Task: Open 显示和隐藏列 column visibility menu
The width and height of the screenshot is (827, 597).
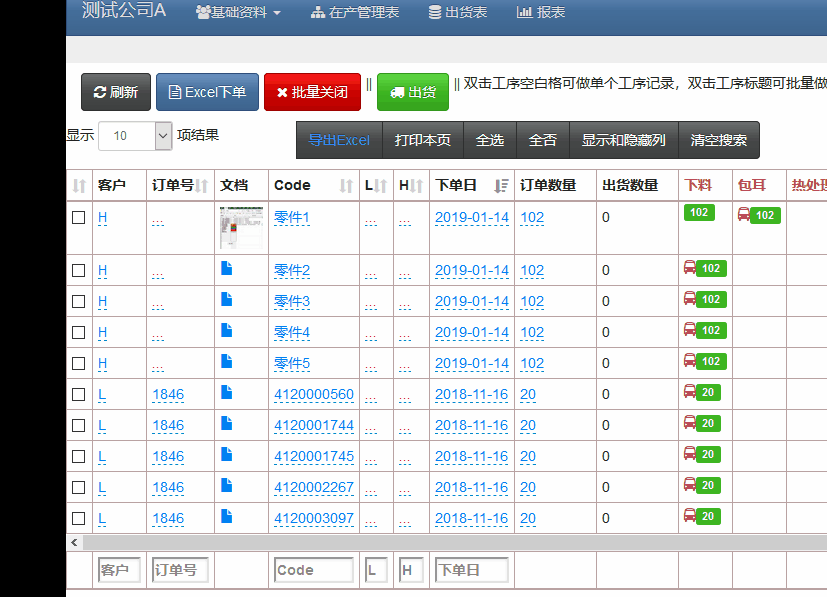Action: [623, 140]
